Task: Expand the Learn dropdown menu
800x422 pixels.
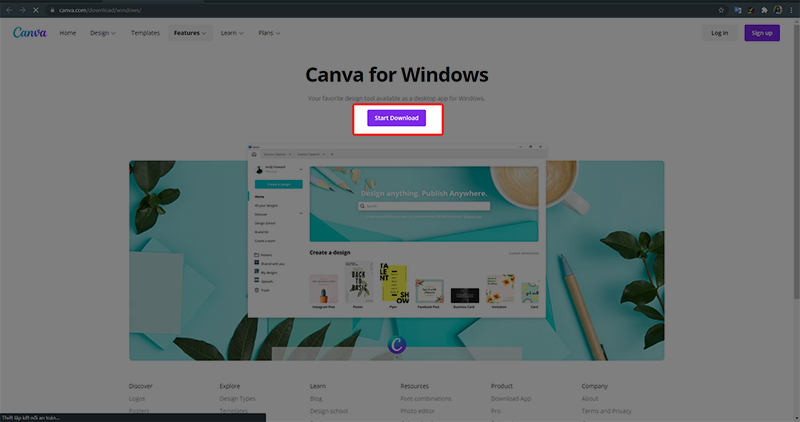Action: 232,33
